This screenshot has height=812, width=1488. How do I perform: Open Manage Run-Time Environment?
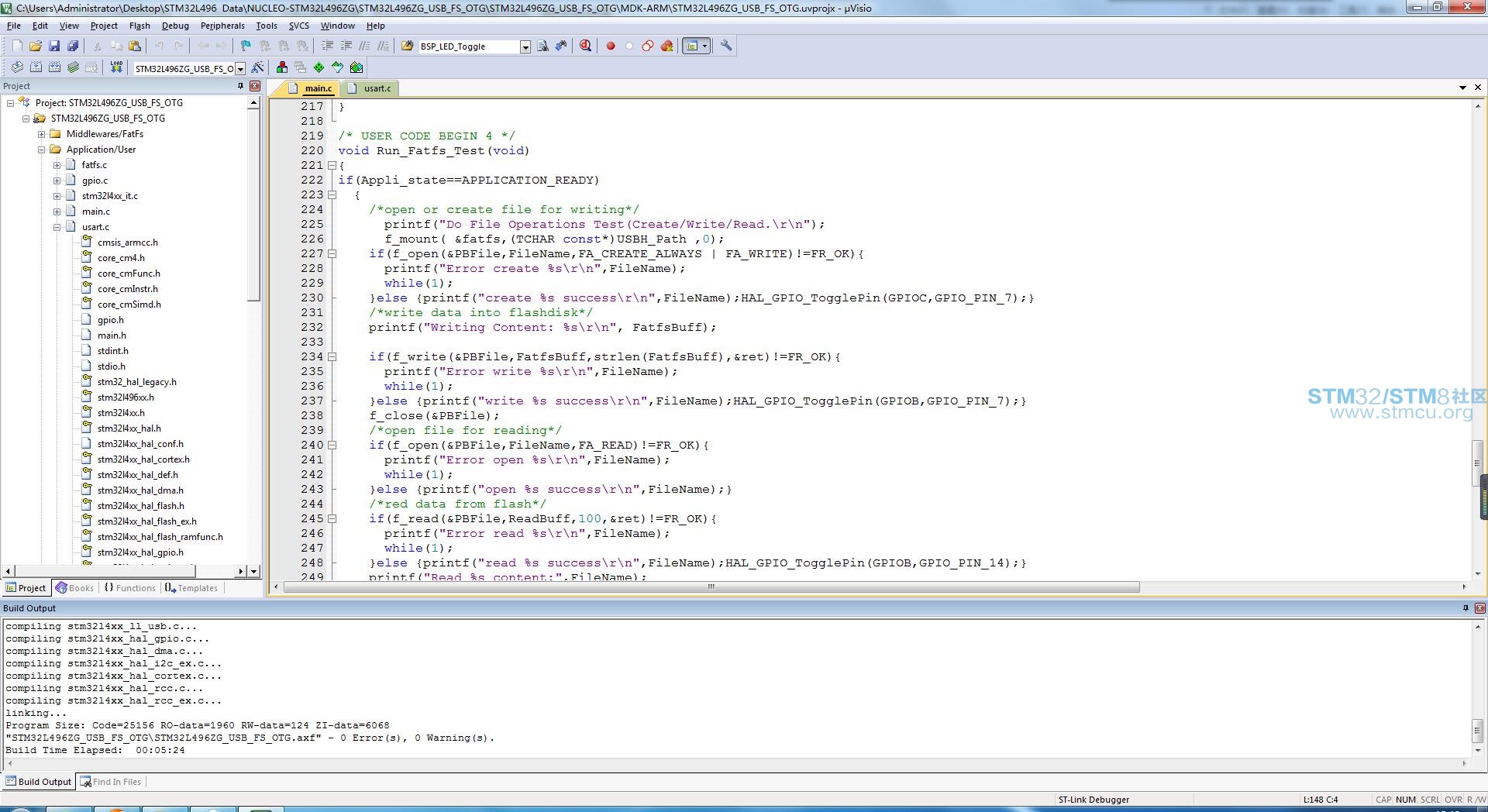pyautogui.click(x=319, y=68)
